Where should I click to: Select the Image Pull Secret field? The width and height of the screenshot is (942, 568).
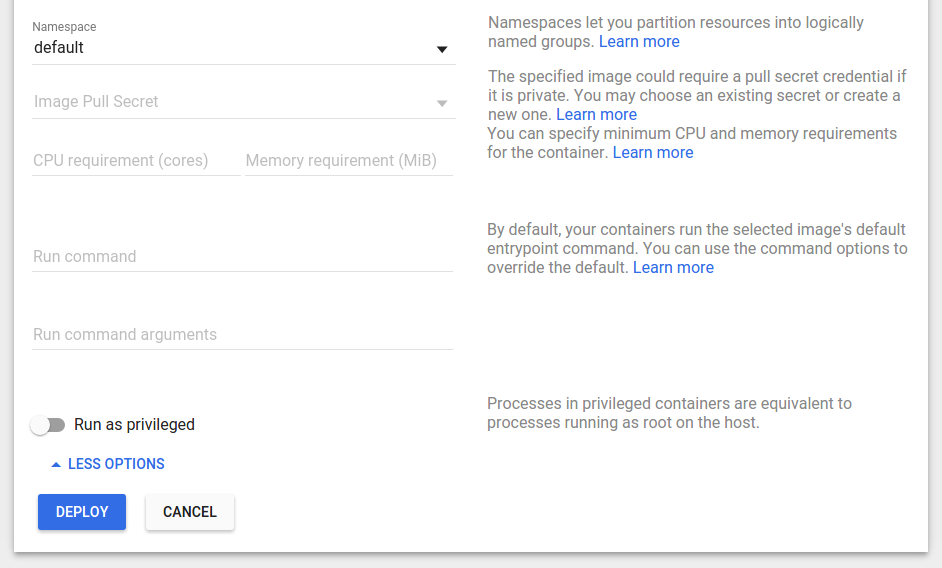click(x=230, y=102)
